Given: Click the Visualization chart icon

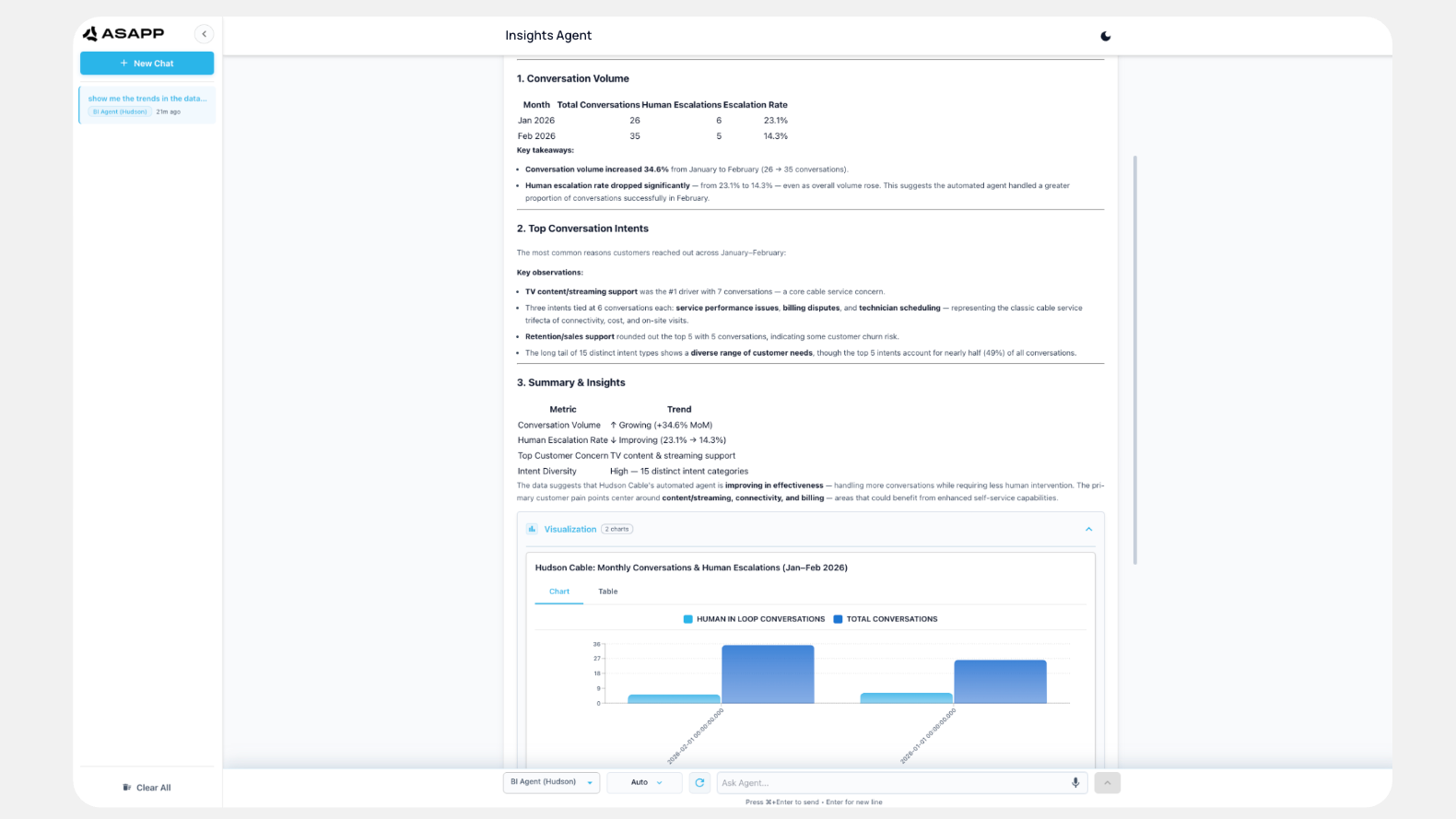Looking at the screenshot, I should pos(532,529).
